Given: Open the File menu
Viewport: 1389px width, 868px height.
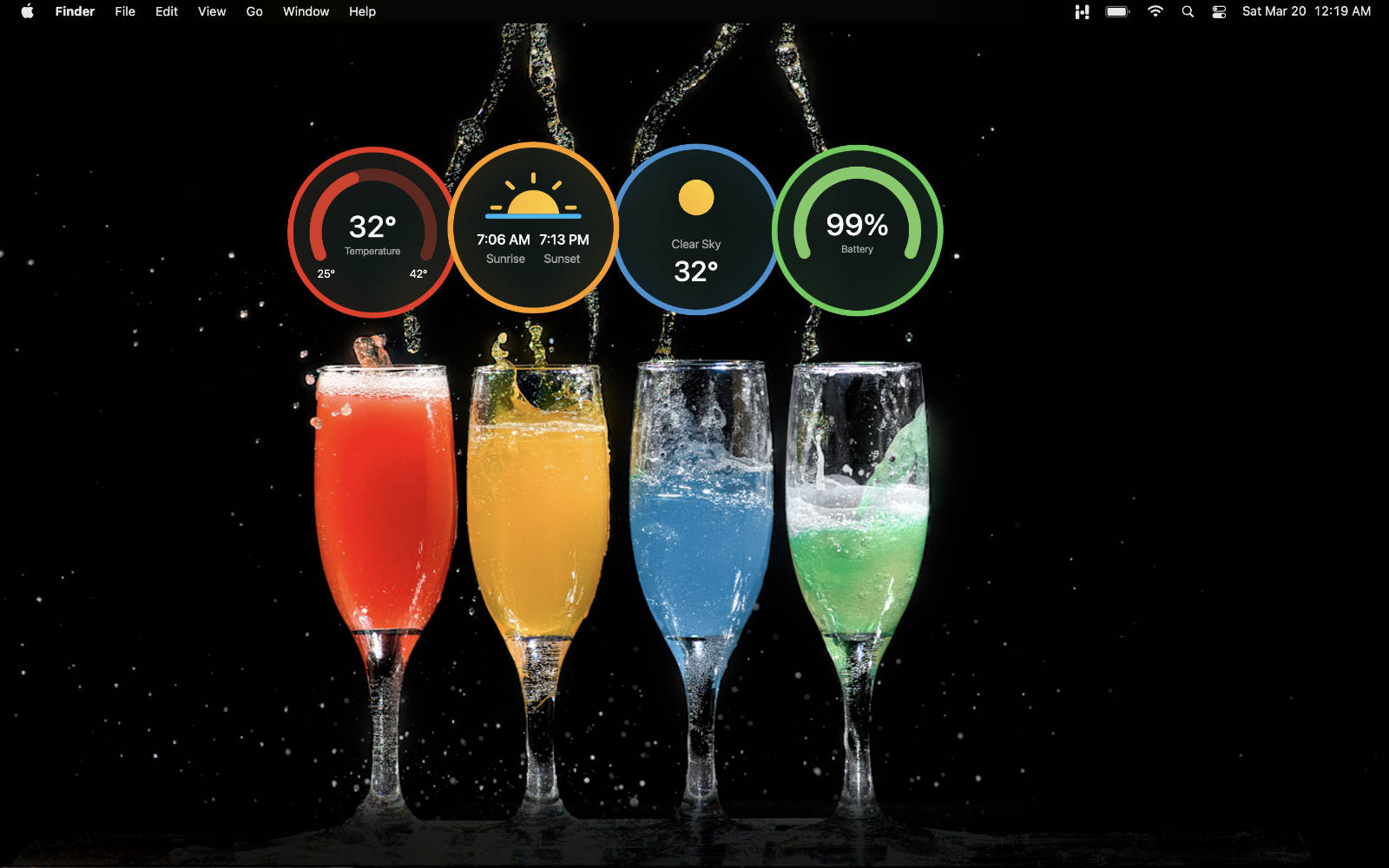Looking at the screenshot, I should [x=125, y=11].
